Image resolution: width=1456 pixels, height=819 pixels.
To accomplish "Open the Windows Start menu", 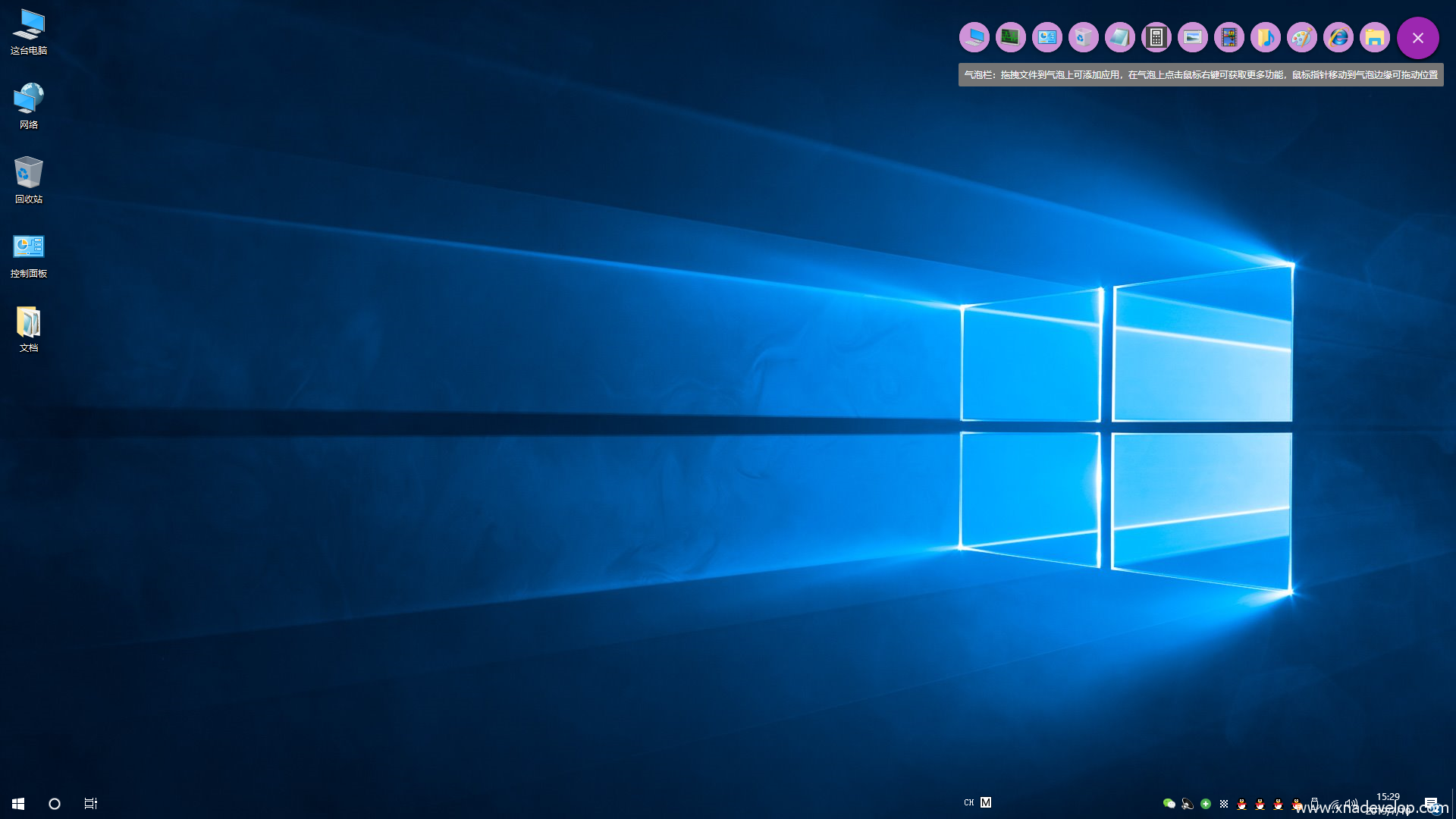I will [x=18, y=803].
